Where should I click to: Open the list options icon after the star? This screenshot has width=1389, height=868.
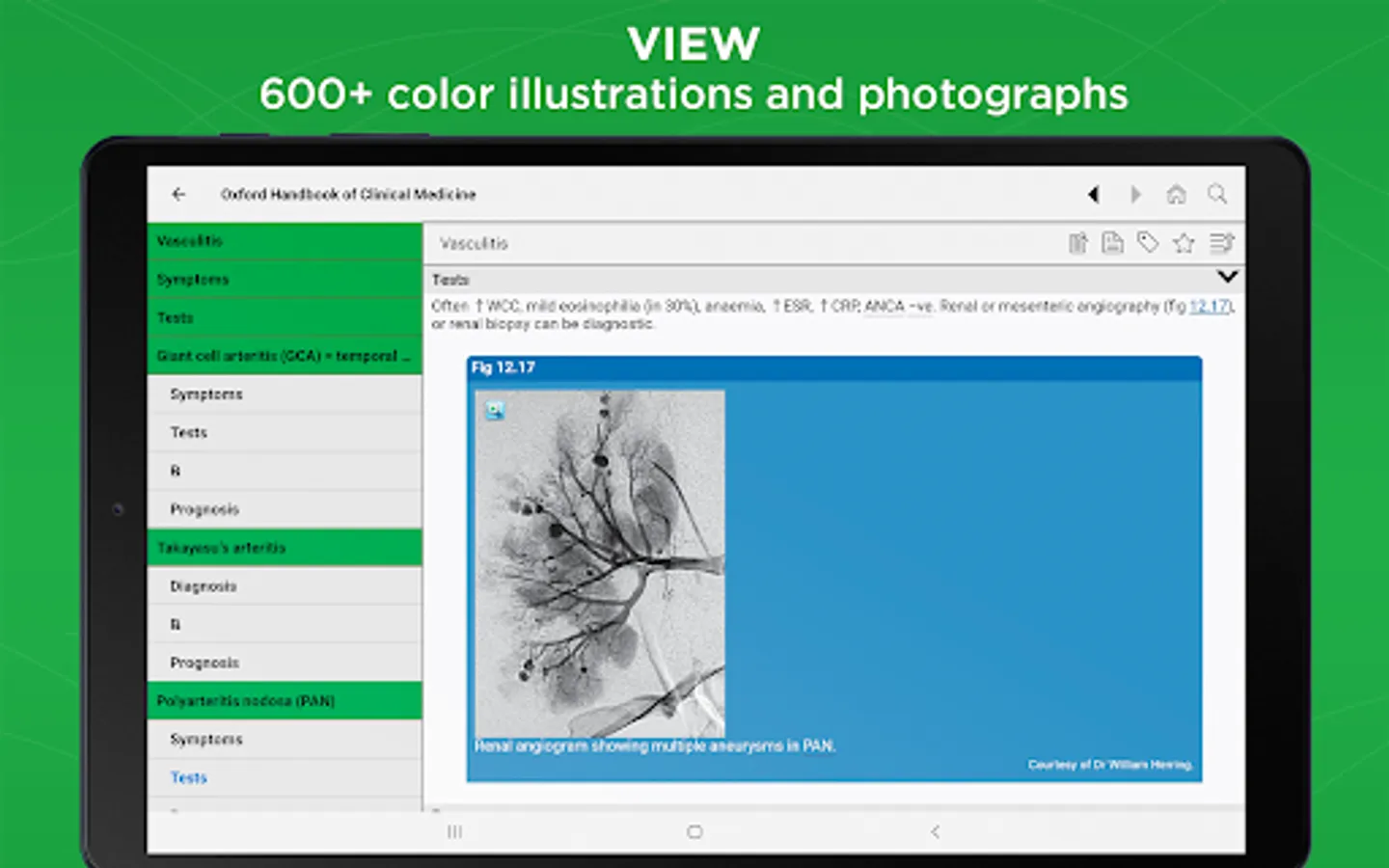(1221, 243)
